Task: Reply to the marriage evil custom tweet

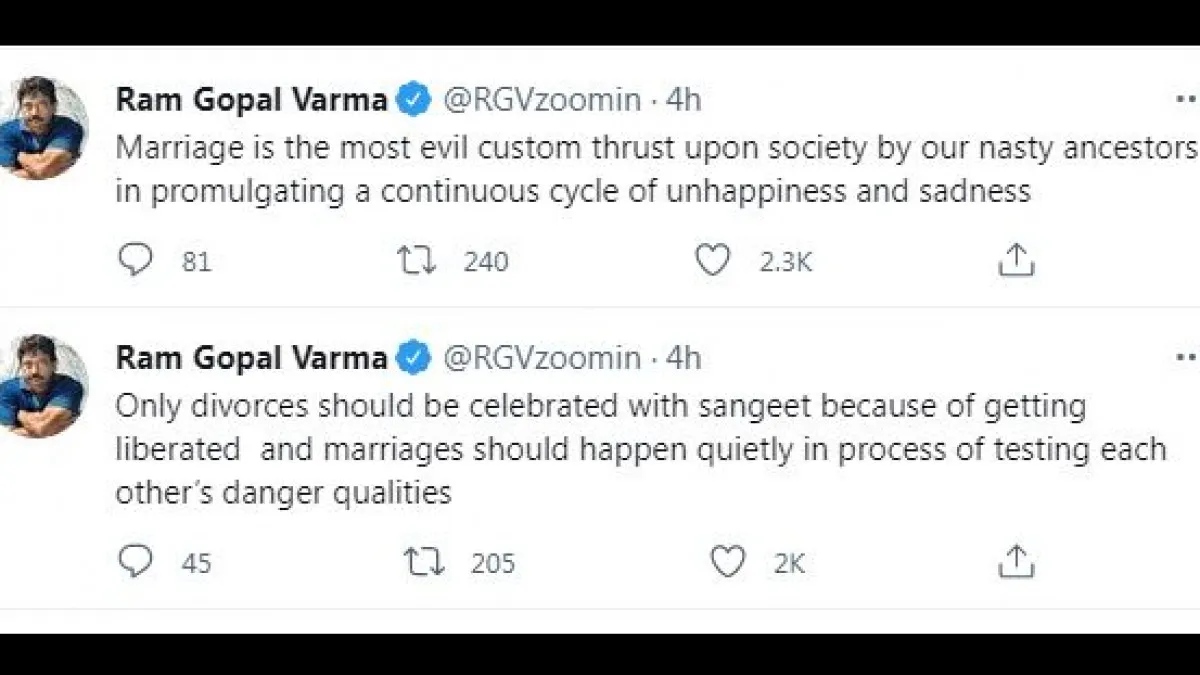Action: [x=135, y=260]
